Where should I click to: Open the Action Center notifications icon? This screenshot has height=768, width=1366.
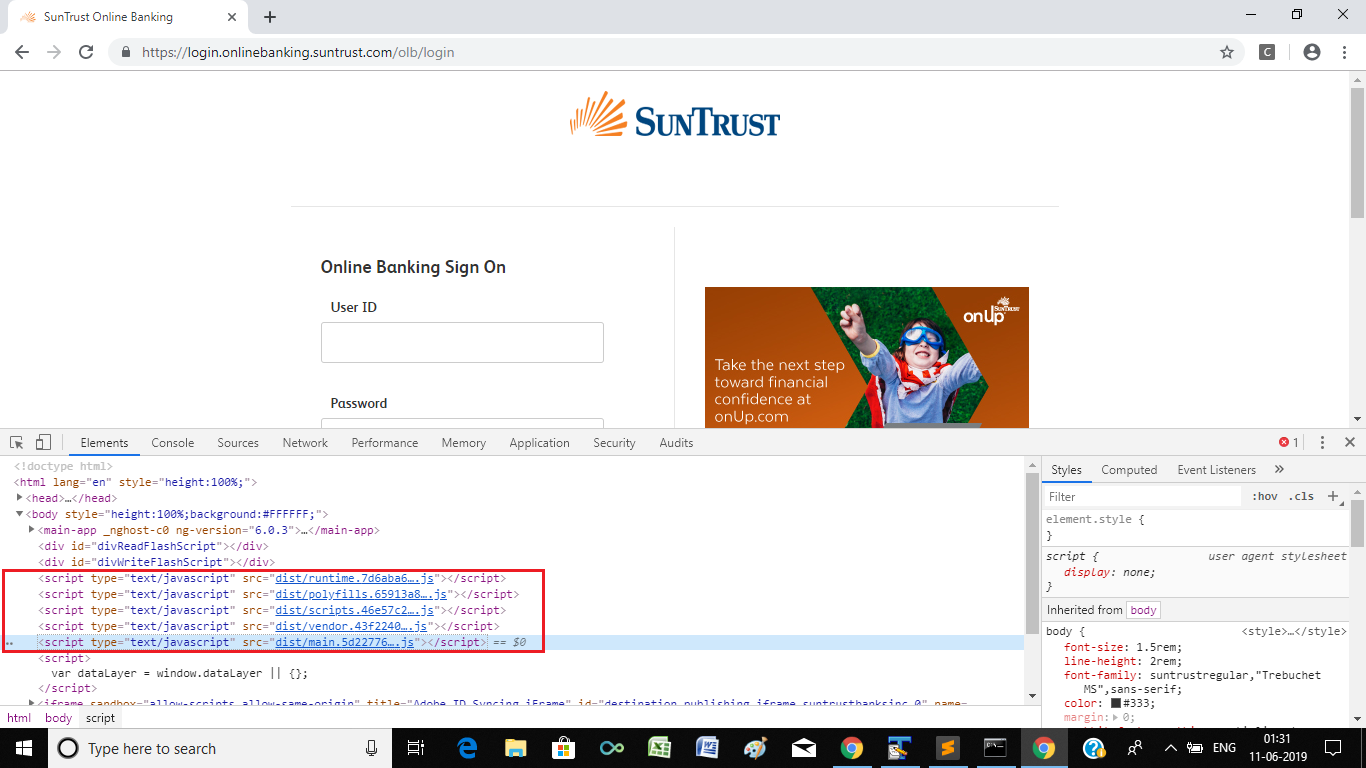pos(1332,748)
